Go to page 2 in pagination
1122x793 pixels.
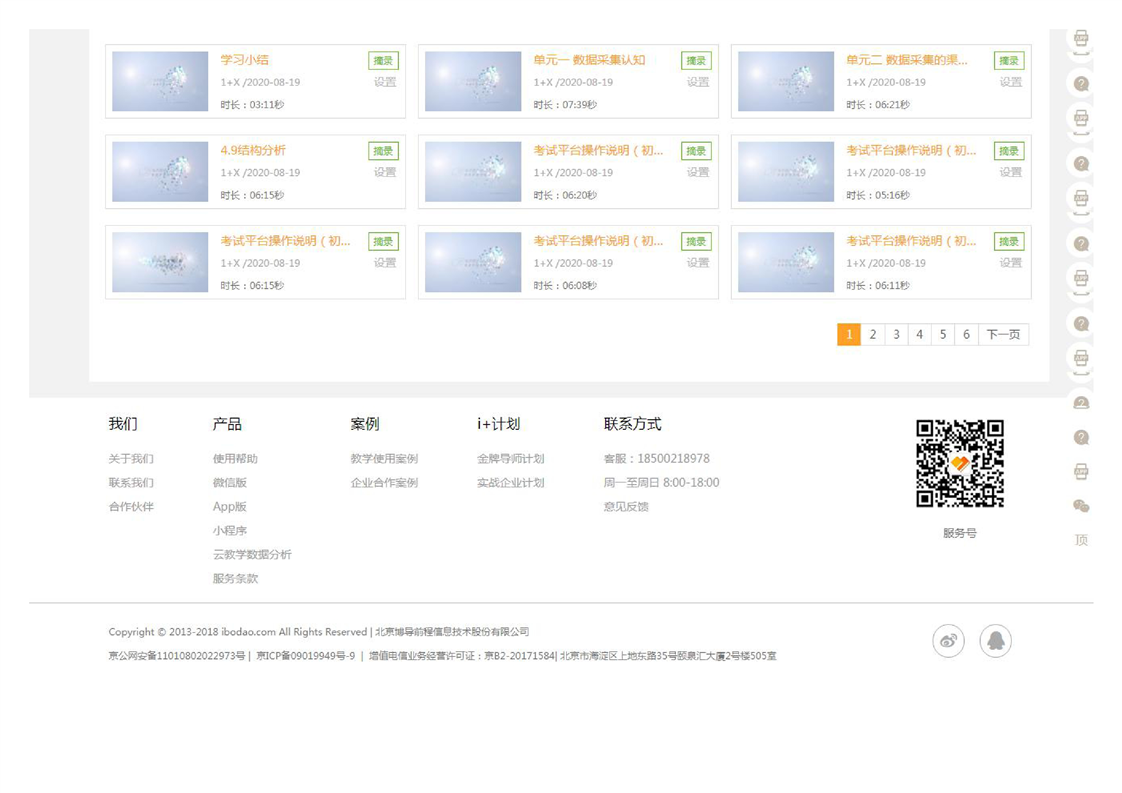pyautogui.click(x=872, y=335)
